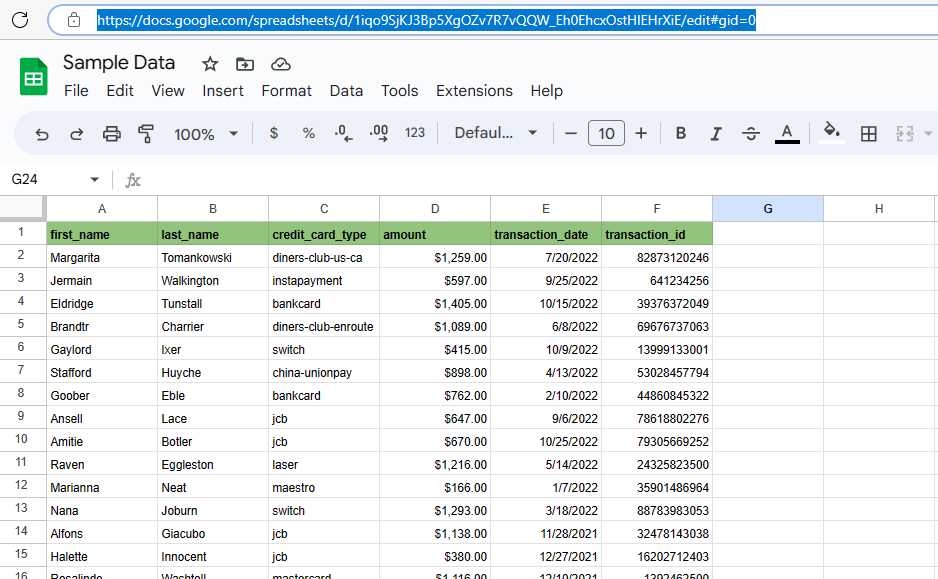The width and height of the screenshot is (938, 579).
Task: Open the Format menu
Action: point(287,91)
